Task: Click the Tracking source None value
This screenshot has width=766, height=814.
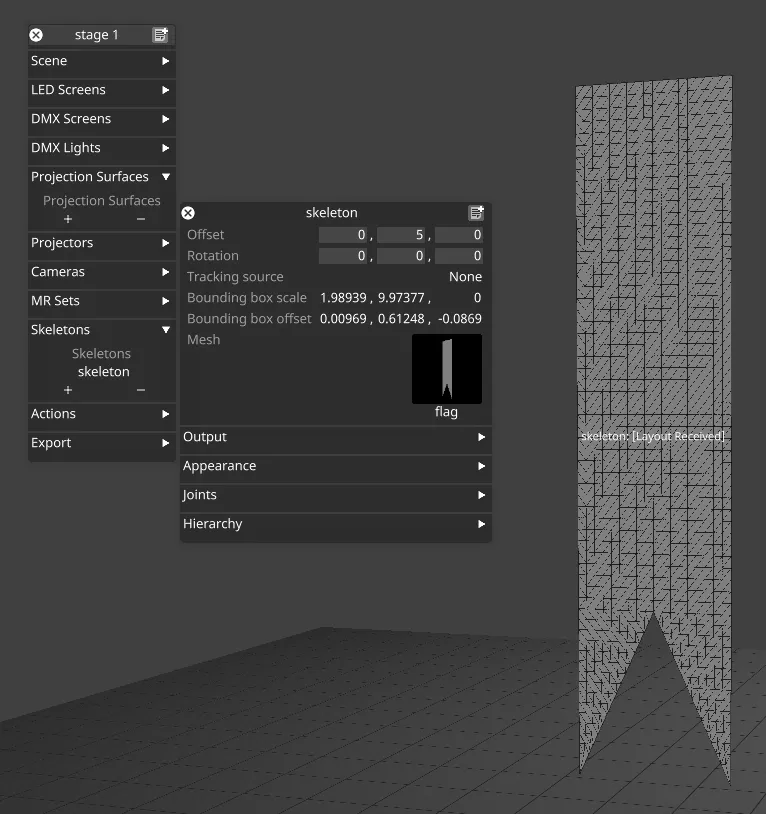Action: tap(465, 277)
